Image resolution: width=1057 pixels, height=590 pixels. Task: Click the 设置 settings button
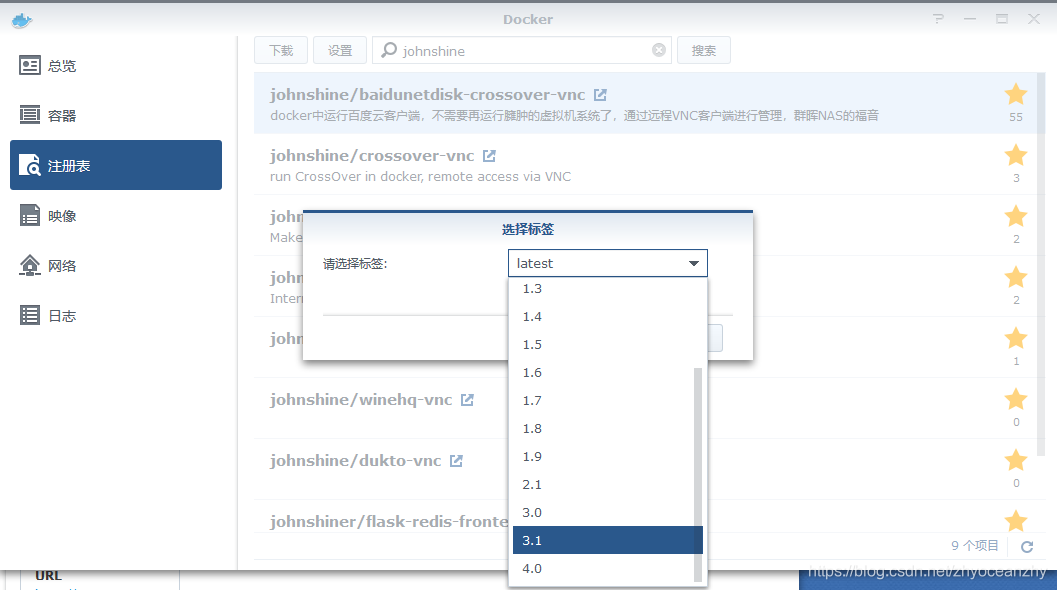340,51
